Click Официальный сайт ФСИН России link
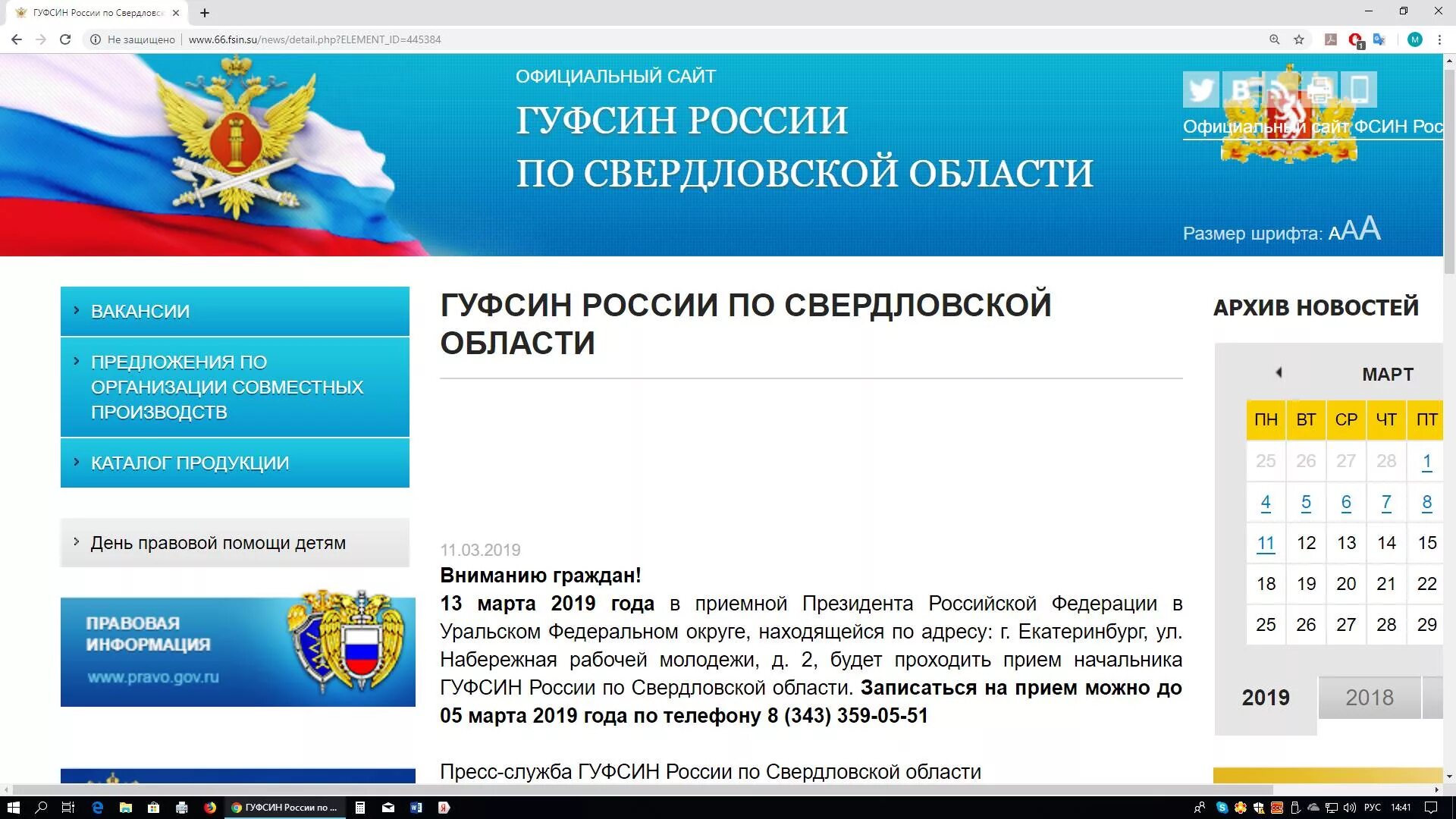The image size is (1456, 819). pos(1312,127)
